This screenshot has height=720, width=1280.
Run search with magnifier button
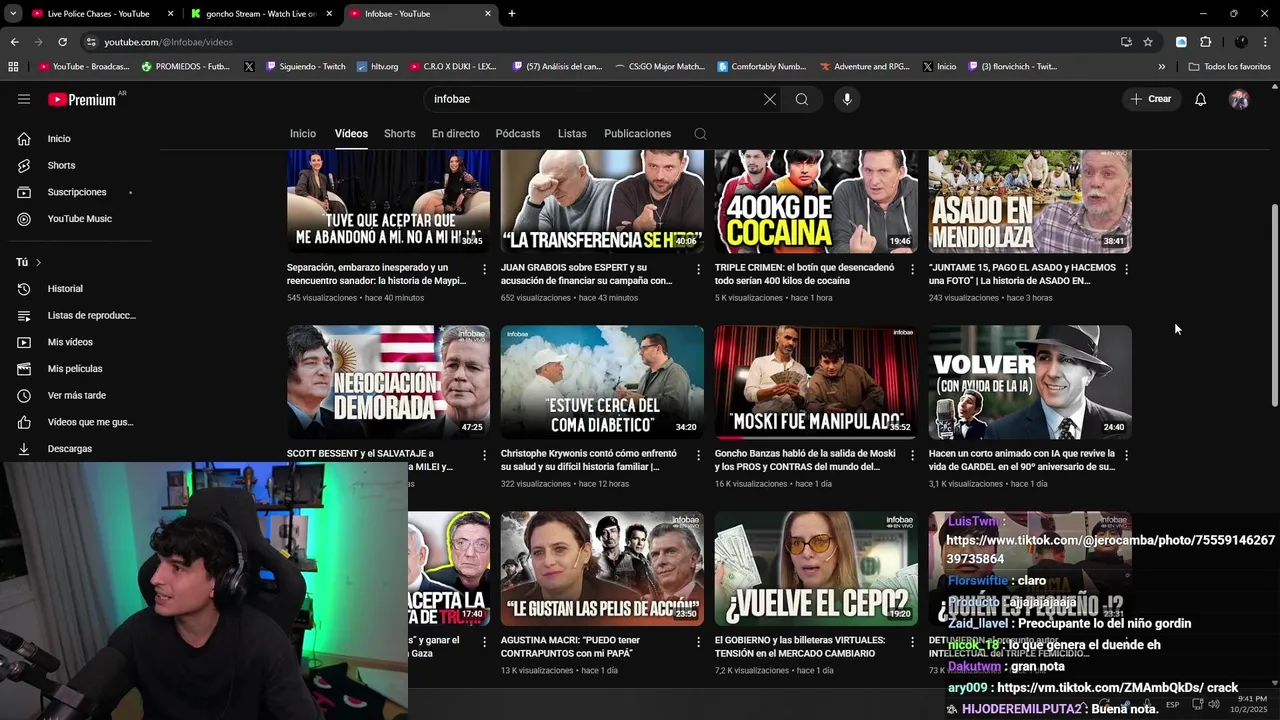(802, 99)
